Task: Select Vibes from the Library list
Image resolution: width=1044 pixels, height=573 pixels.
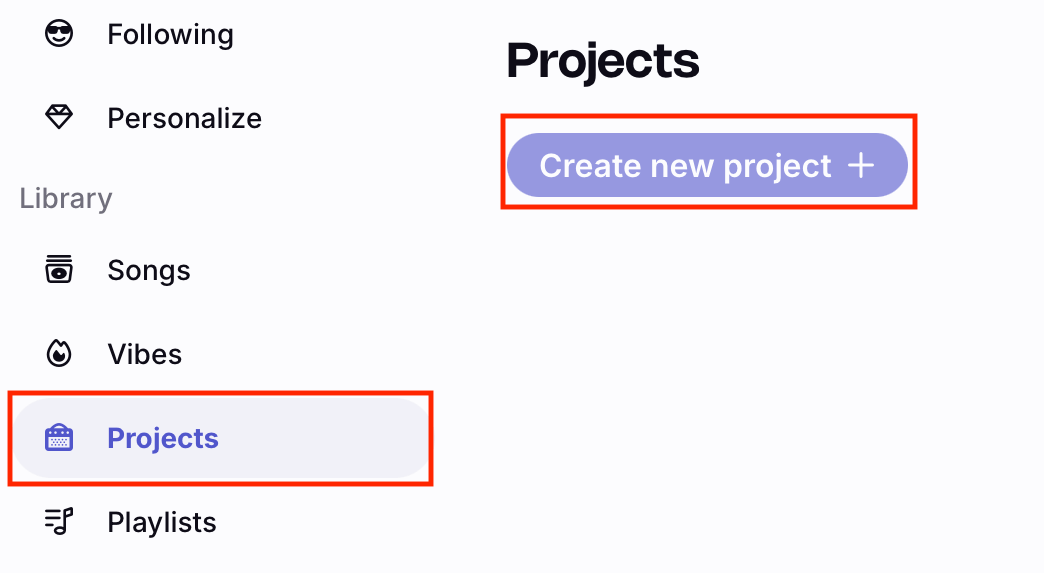Action: (145, 354)
